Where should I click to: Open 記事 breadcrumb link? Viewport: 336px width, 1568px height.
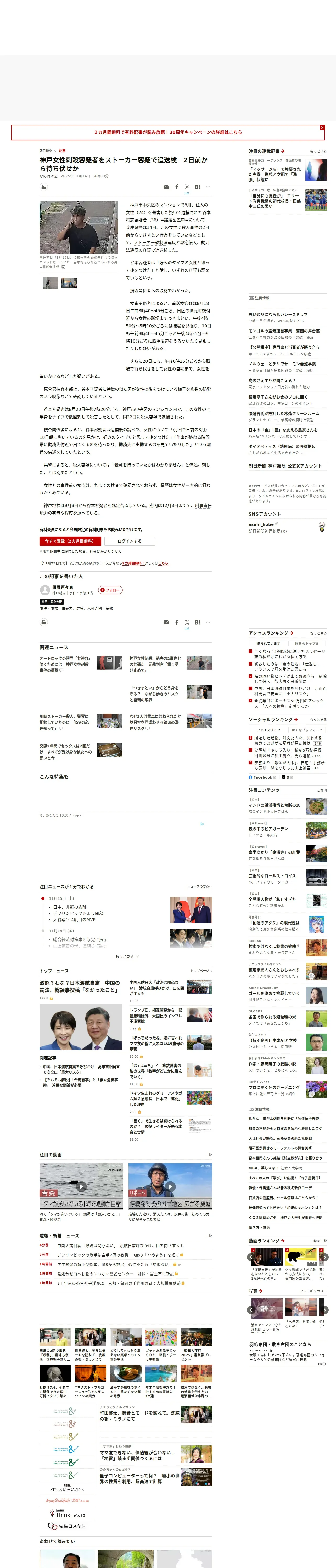click(62, 151)
